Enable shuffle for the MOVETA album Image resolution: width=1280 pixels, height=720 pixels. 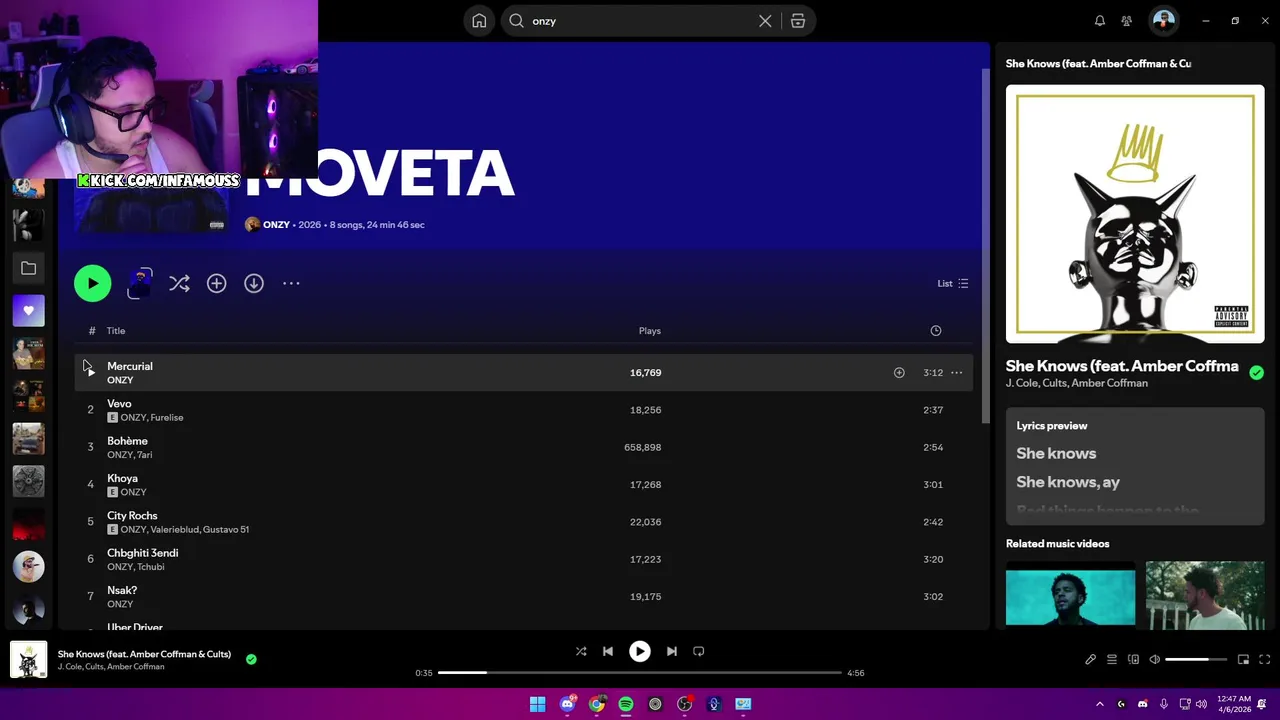click(179, 284)
